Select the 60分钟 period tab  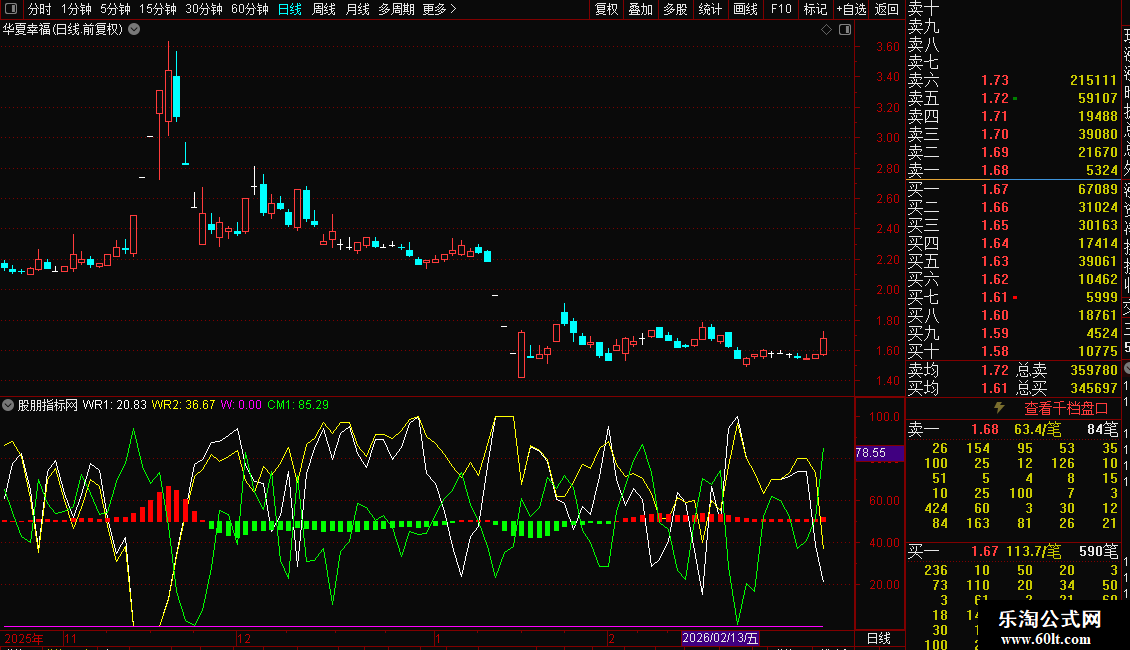pyautogui.click(x=250, y=9)
